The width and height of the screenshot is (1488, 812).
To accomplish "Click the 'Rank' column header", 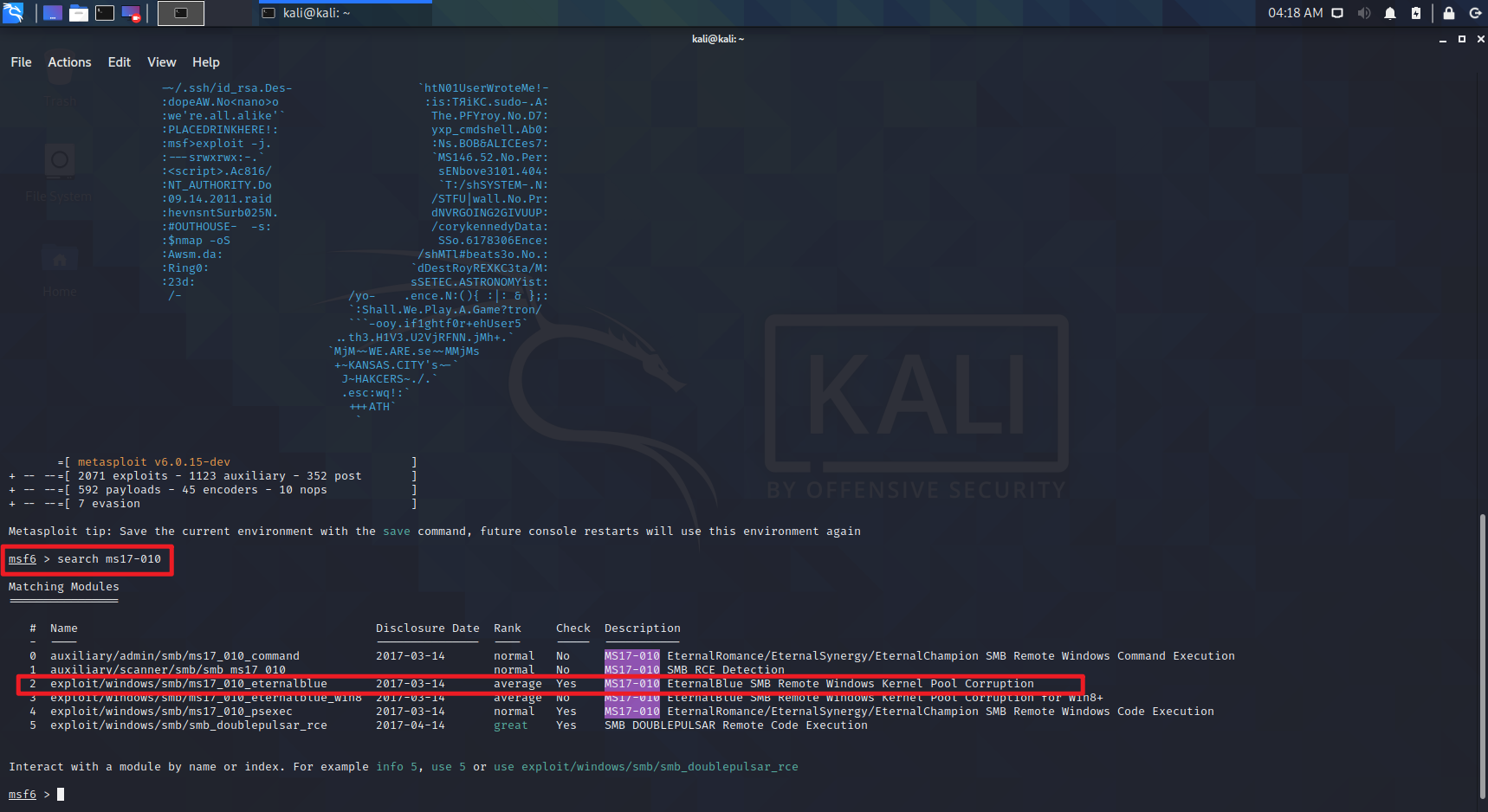I will tap(508, 628).
